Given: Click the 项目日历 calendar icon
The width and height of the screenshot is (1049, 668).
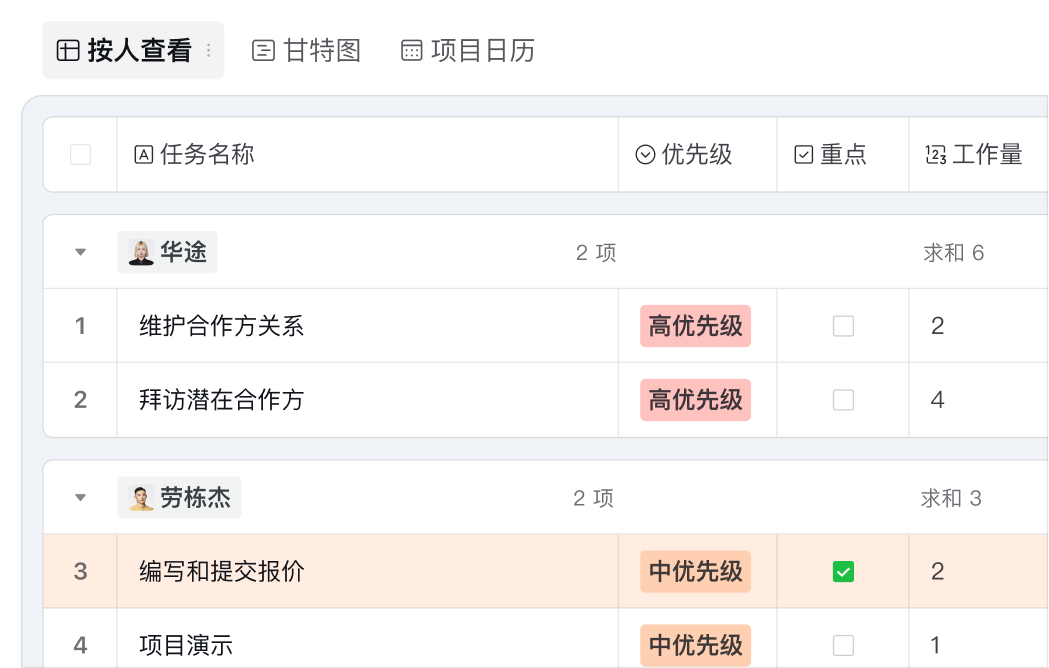Looking at the screenshot, I should 411,51.
